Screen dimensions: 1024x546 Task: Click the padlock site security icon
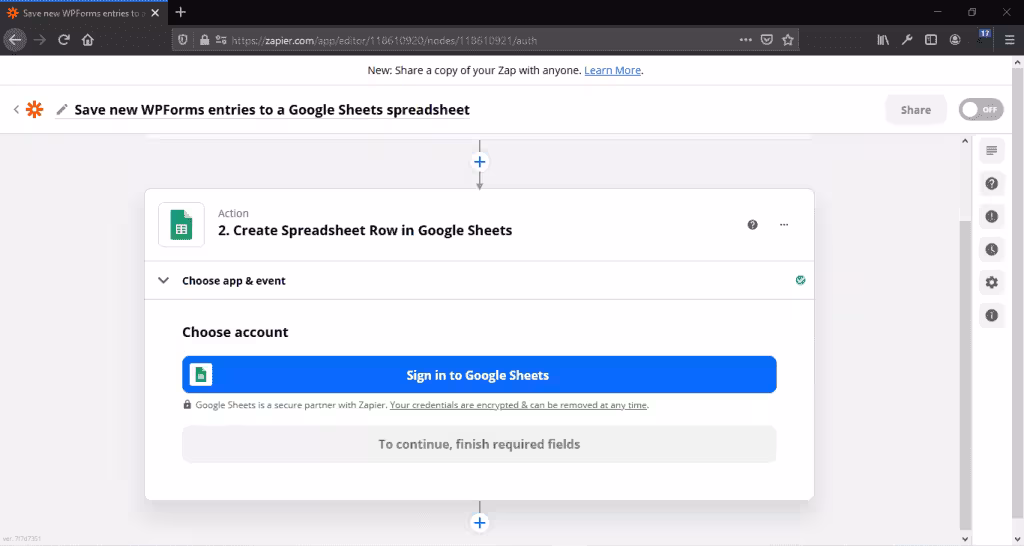tap(204, 40)
